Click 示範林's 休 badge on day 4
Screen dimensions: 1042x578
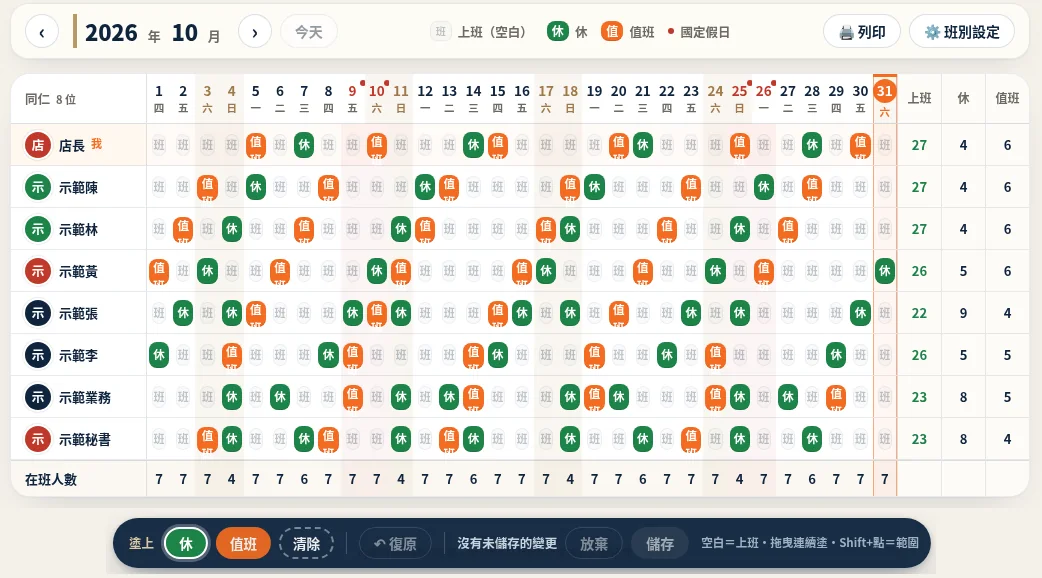click(x=231, y=229)
